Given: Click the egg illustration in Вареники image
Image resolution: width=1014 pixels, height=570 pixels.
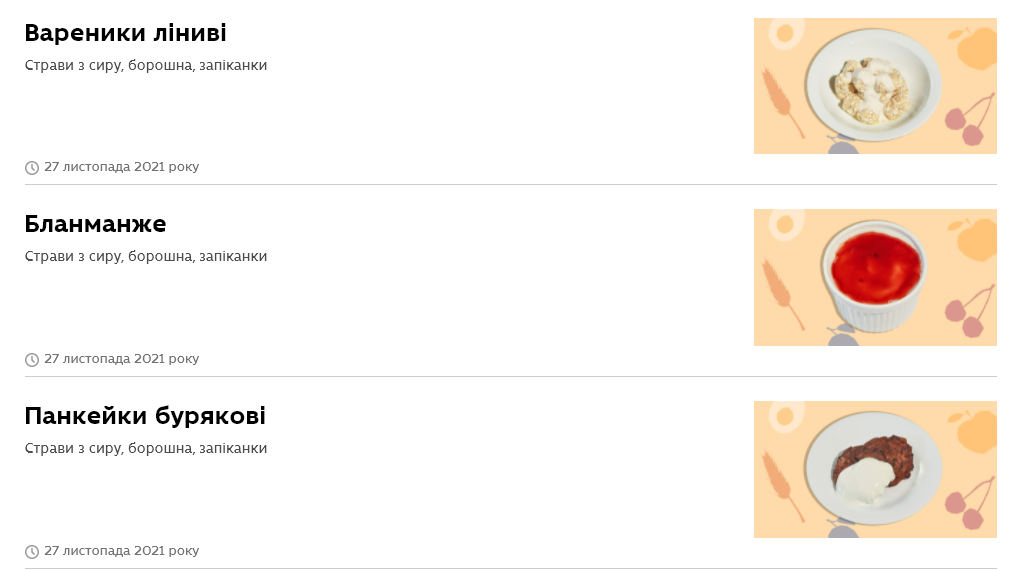Looking at the screenshot, I should [785, 33].
